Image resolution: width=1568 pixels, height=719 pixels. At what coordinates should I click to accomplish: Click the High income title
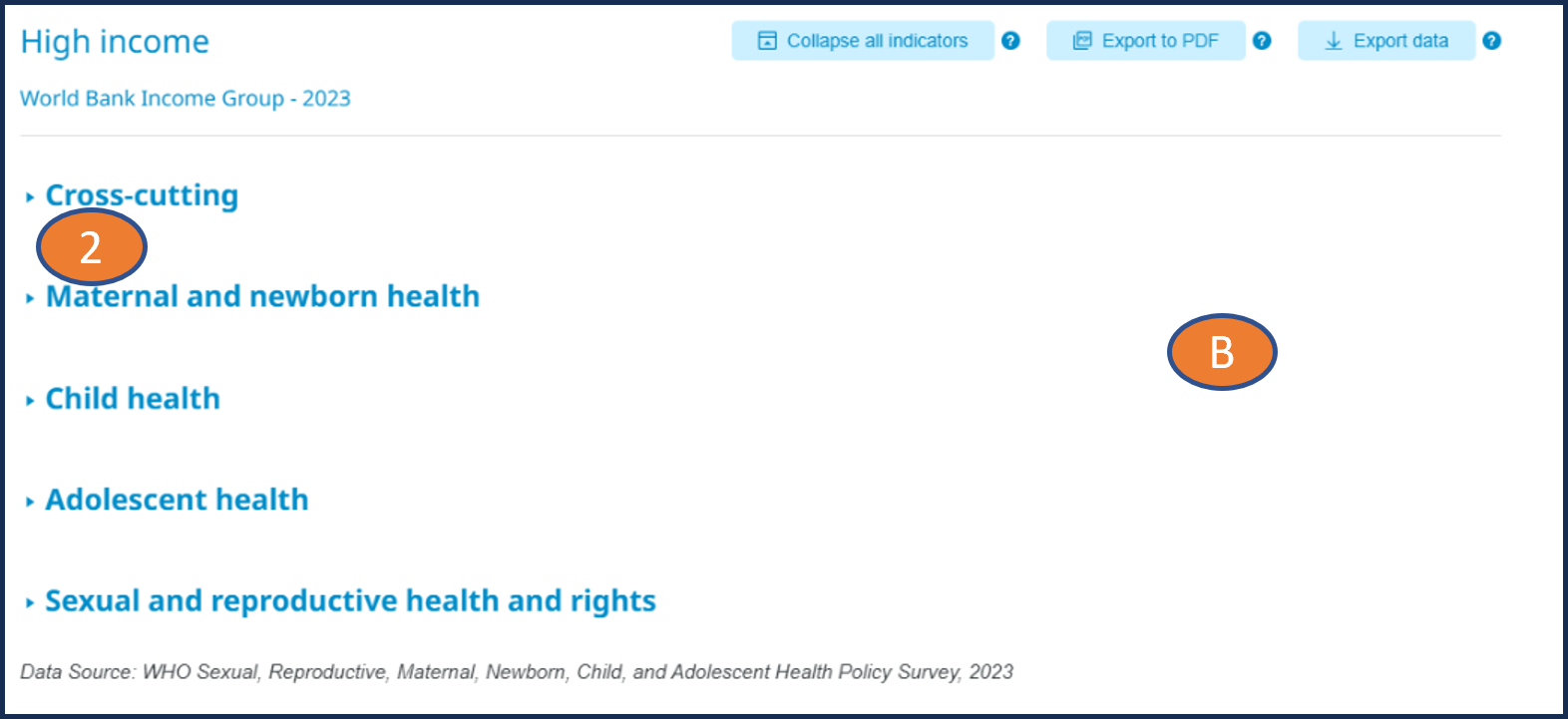coord(115,42)
